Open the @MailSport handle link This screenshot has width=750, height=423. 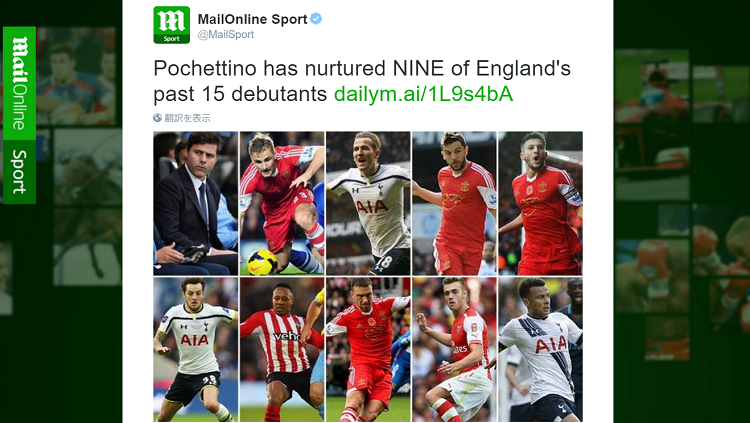[226, 34]
